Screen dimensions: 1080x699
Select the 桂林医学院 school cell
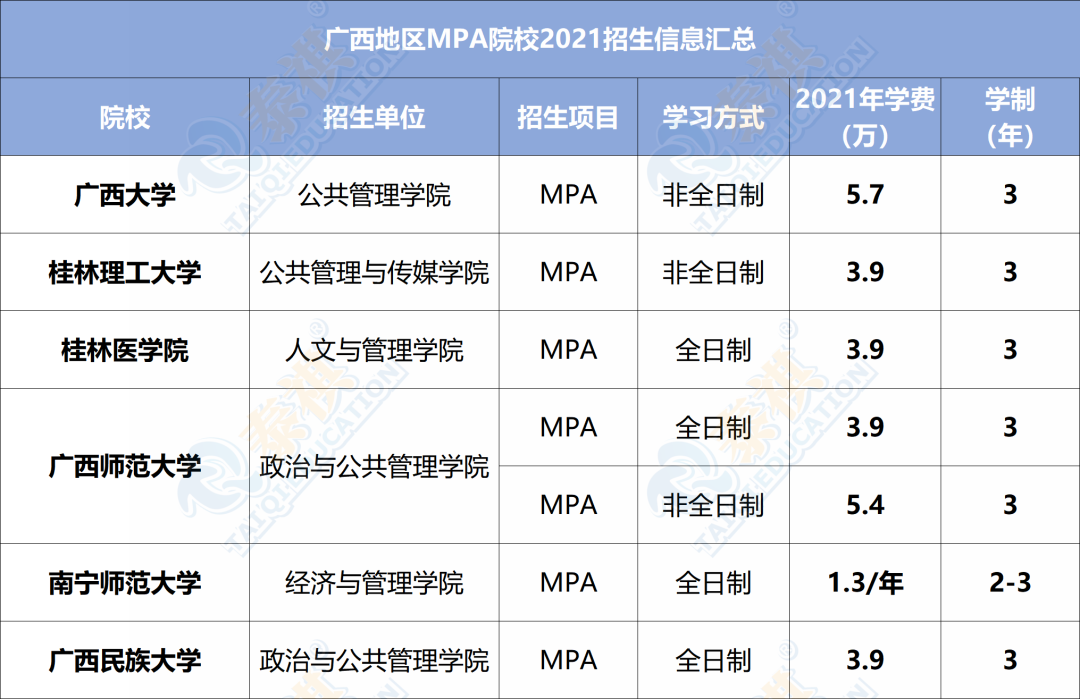tap(125, 350)
